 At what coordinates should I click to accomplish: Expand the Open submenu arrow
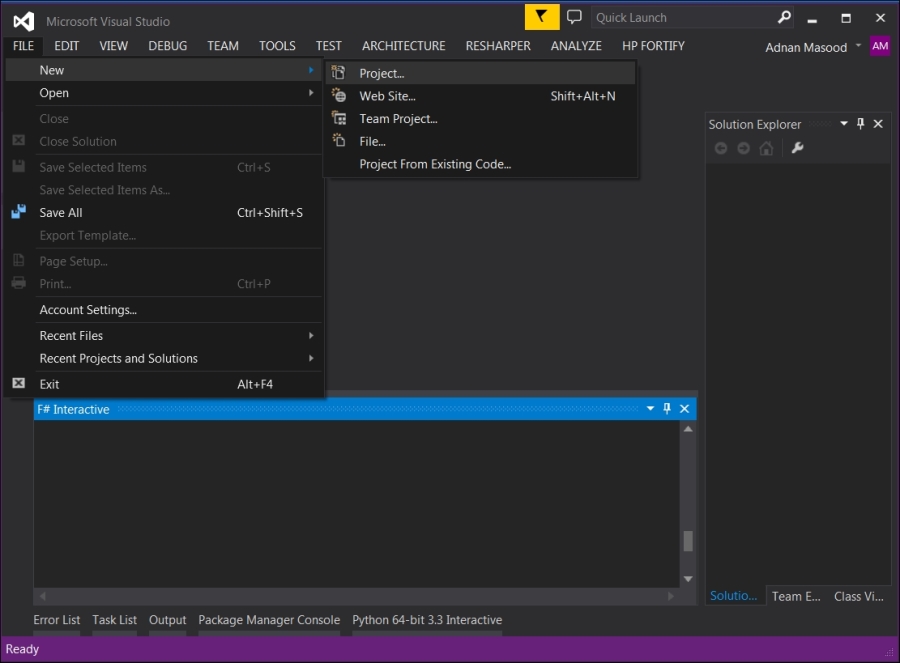coord(311,92)
